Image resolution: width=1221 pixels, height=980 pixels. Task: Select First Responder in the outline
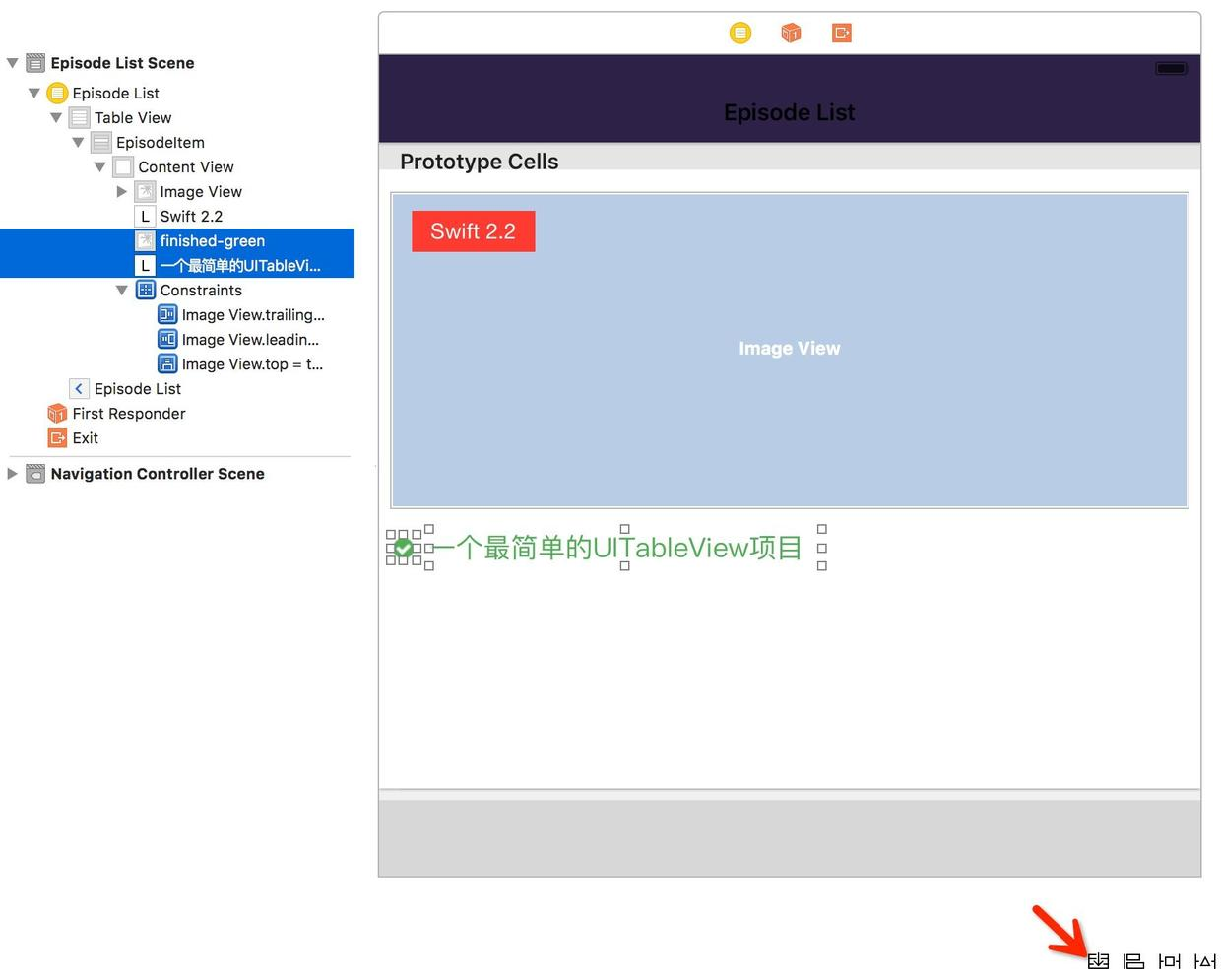[129, 413]
